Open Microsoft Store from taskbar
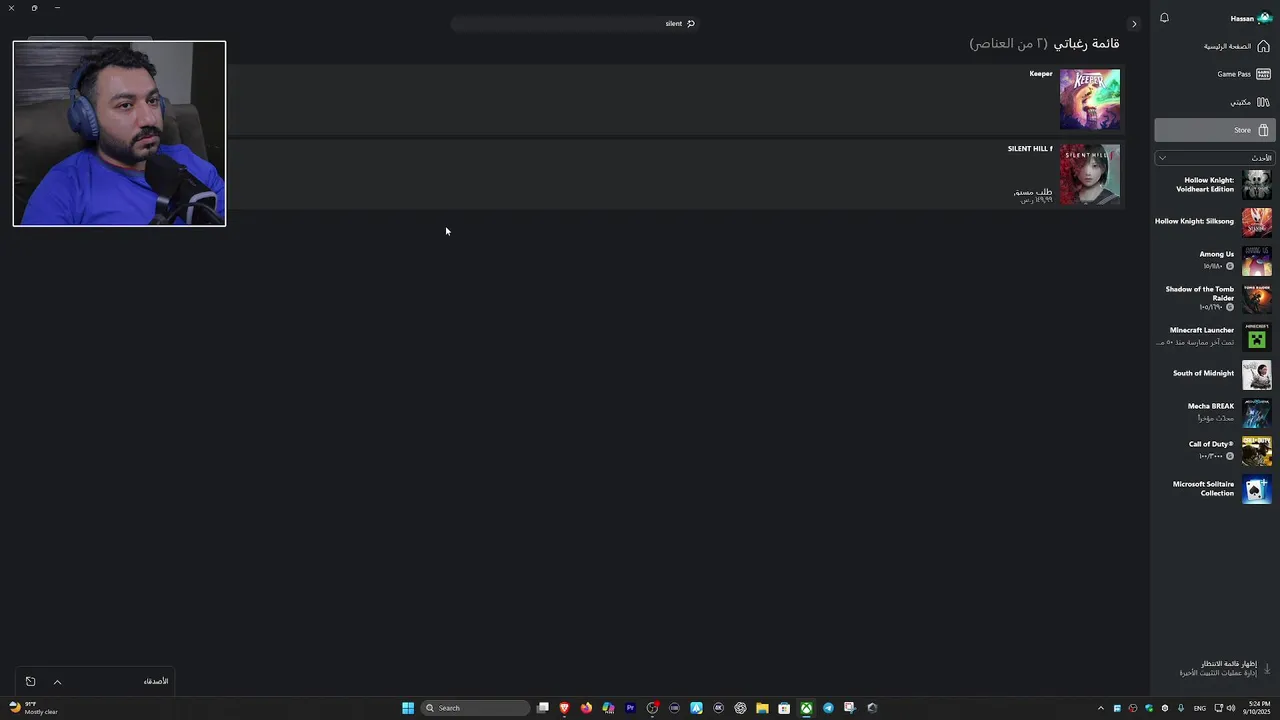Image resolution: width=1280 pixels, height=720 pixels. (x=784, y=708)
